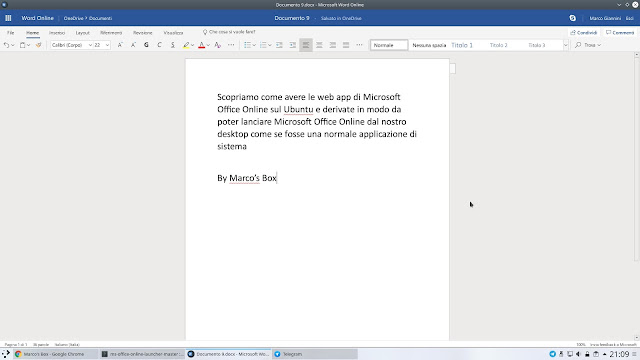The image size is (640, 360).
Task: Toggle underline S formatting
Action: 173,45
